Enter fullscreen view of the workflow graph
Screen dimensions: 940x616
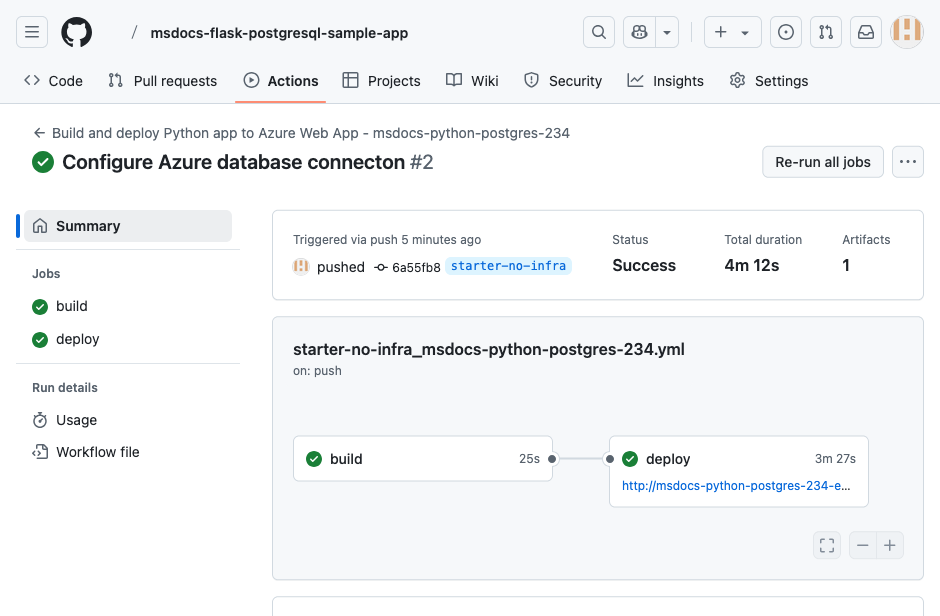click(826, 545)
